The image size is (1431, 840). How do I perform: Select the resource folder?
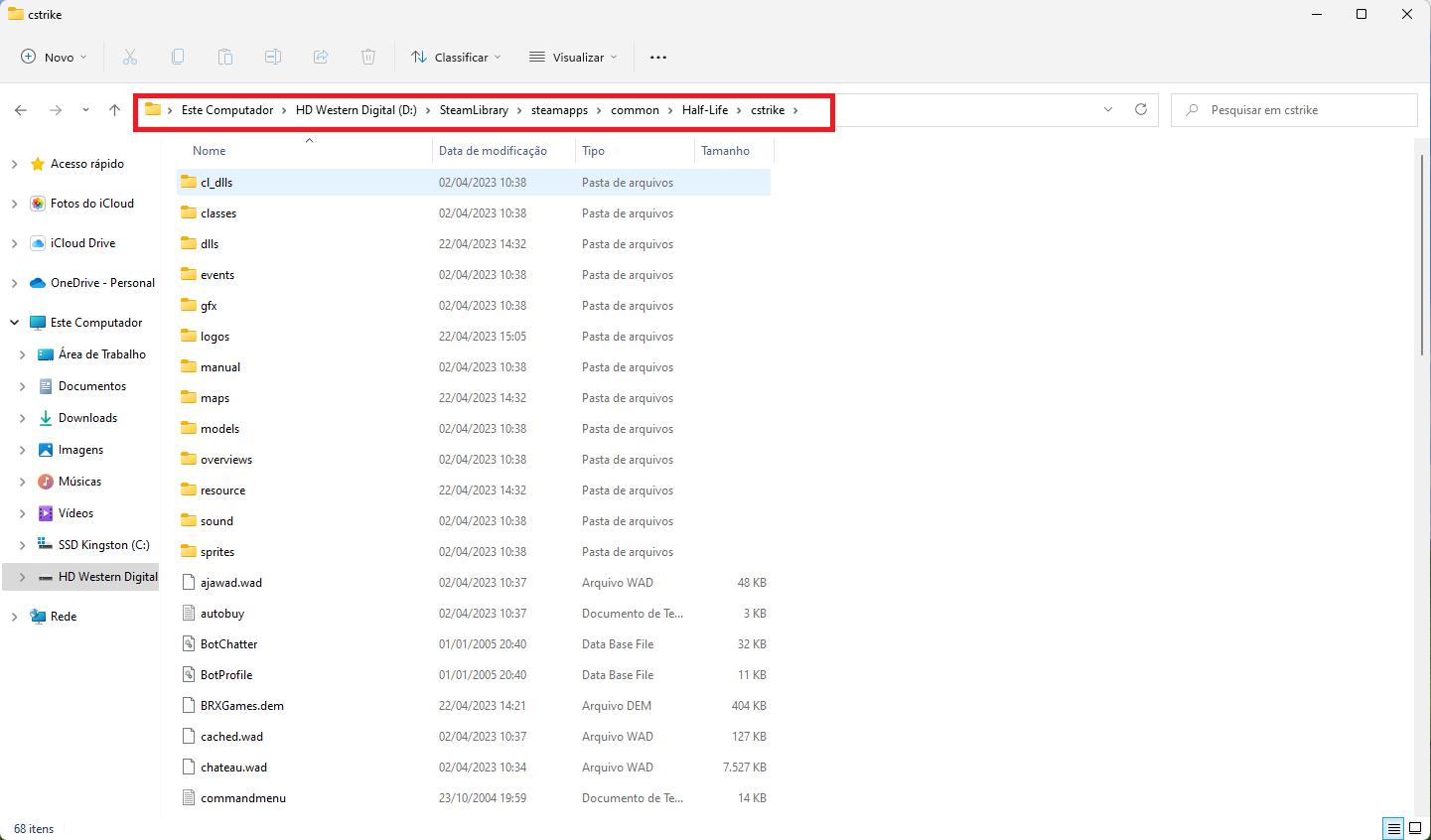[474, 490]
